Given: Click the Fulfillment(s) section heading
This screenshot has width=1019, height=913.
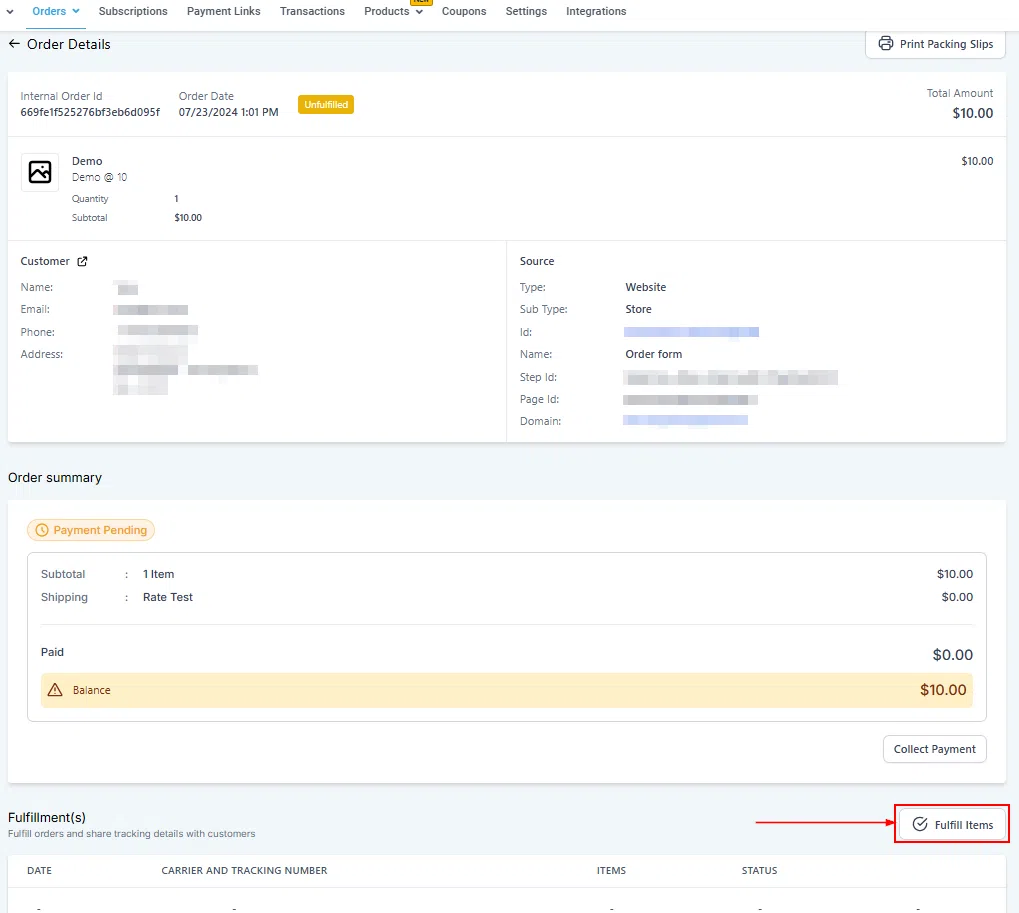Looking at the screenshot, I should click(47, 817).
